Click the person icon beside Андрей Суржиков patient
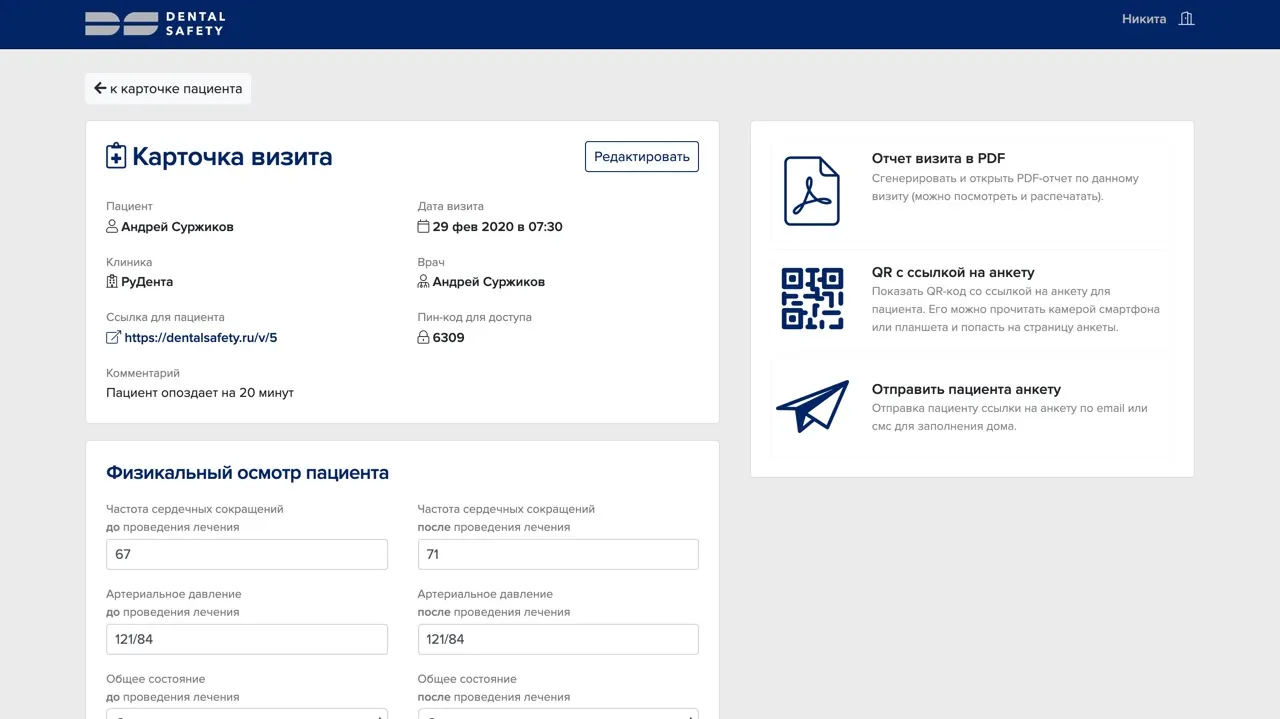 coord(113,227)
